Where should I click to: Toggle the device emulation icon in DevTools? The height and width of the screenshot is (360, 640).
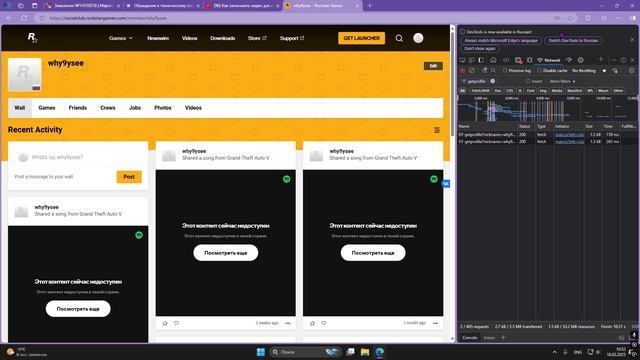click(472, 60)
